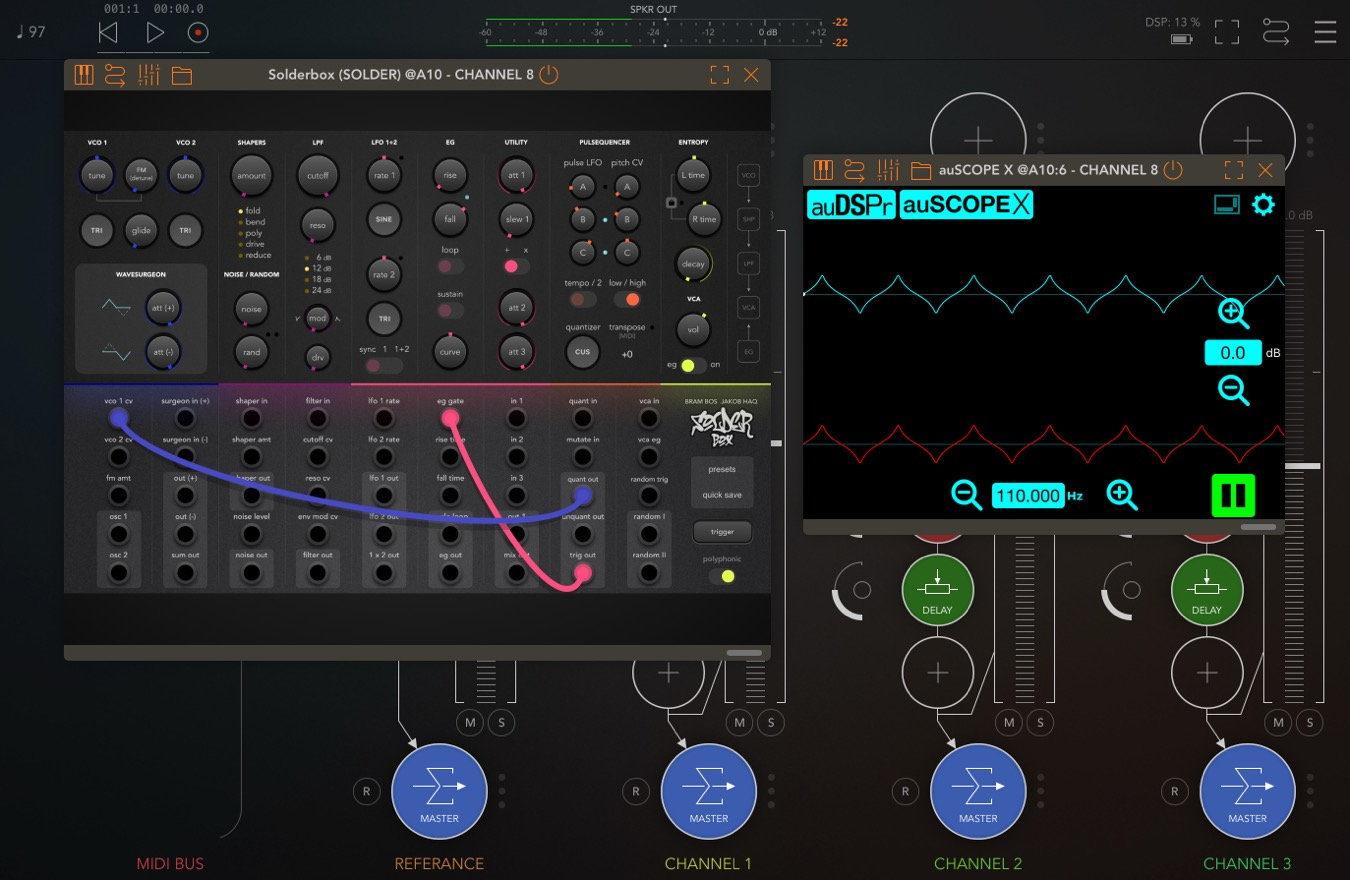1350x880 pixels.
Task: Expand Solderbox window with the full-screen icon
Action: coord(719,75)
